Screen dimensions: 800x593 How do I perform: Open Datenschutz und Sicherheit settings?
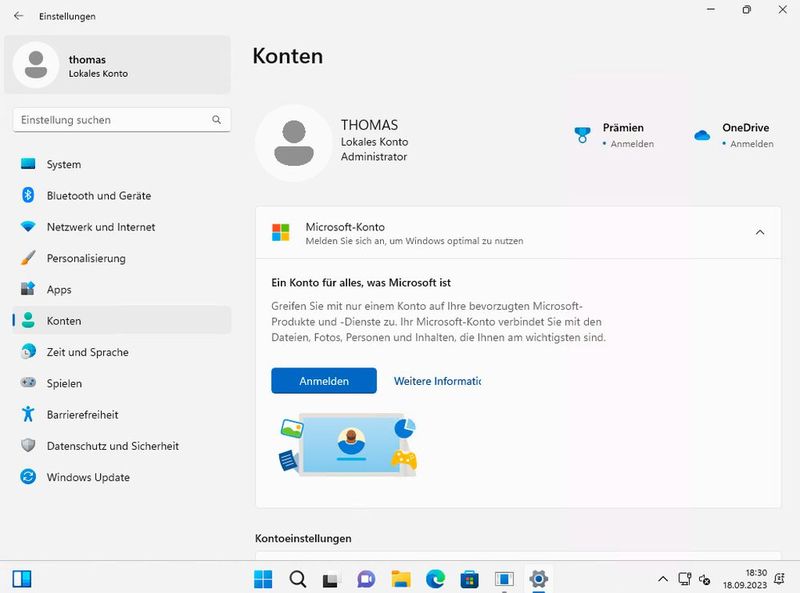click(x=104, y=446)
